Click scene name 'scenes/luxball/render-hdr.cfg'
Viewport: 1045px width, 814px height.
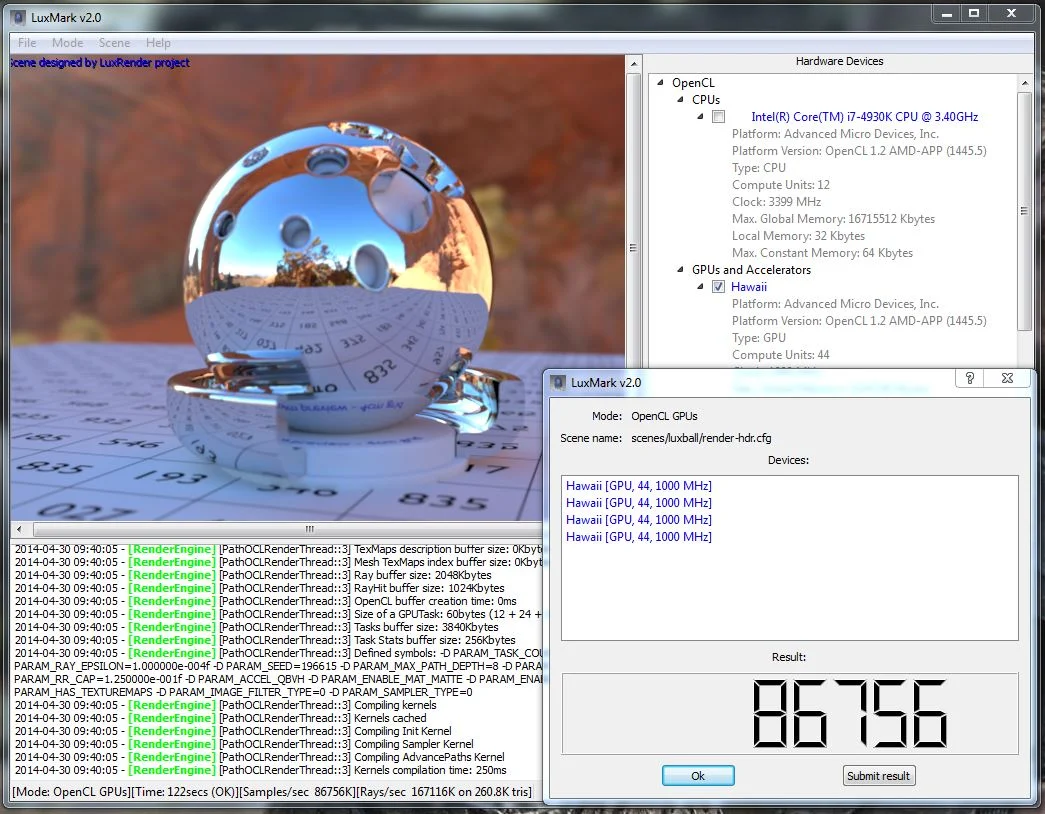[x=701, y=438]
